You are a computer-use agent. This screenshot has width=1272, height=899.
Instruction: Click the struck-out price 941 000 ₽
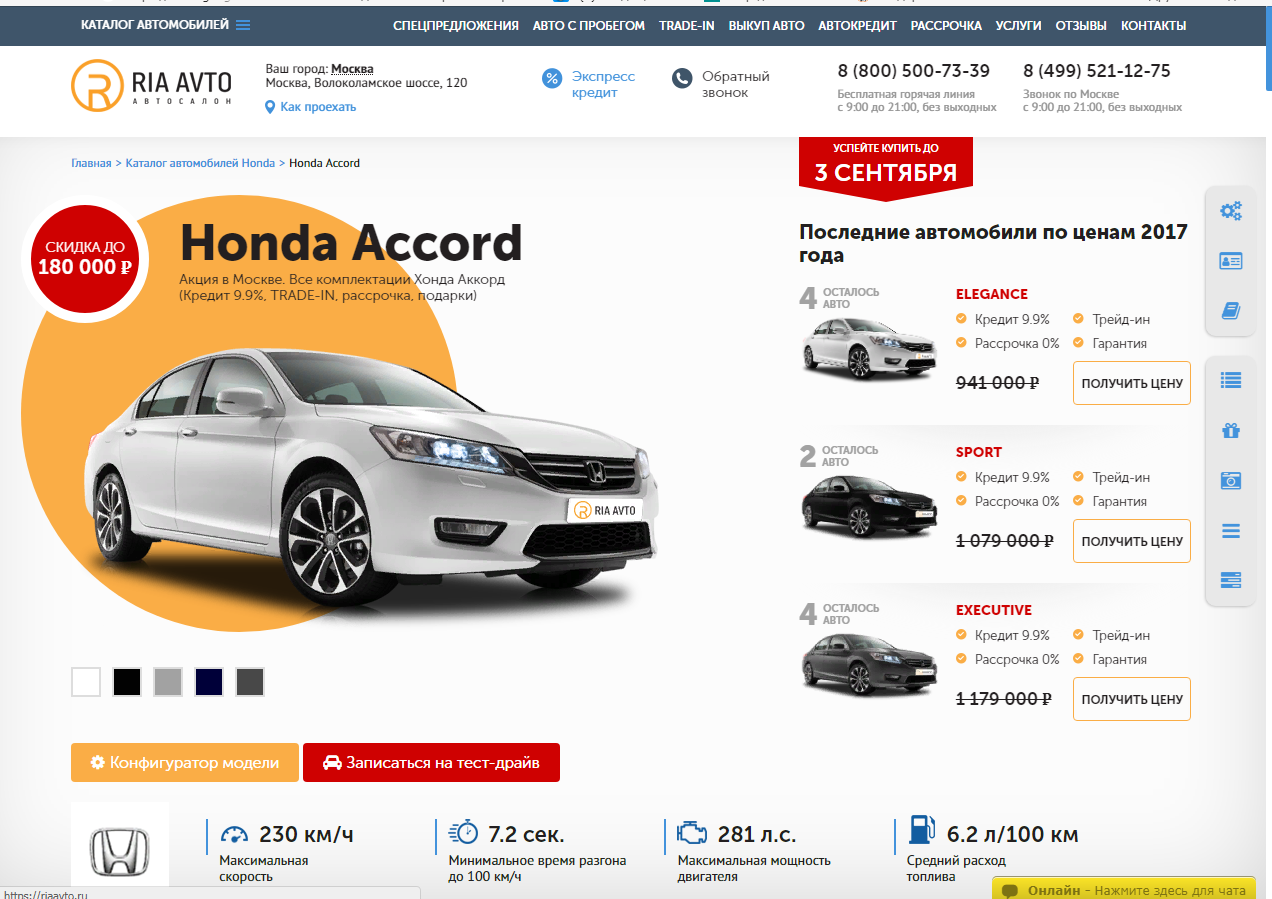point(998,382)
